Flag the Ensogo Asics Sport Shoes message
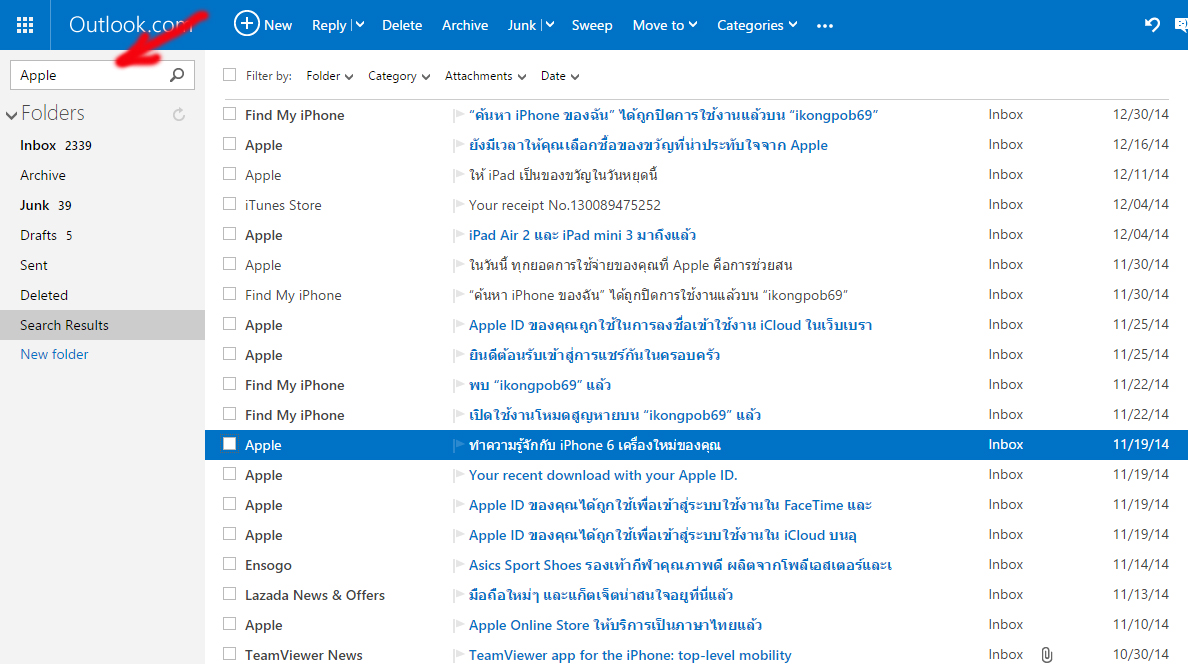This screenshot has height=664, width=1188. click(458, 565)
